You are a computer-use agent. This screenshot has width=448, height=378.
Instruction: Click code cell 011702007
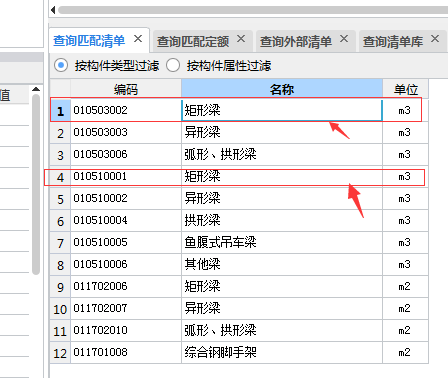pos(126,308)
